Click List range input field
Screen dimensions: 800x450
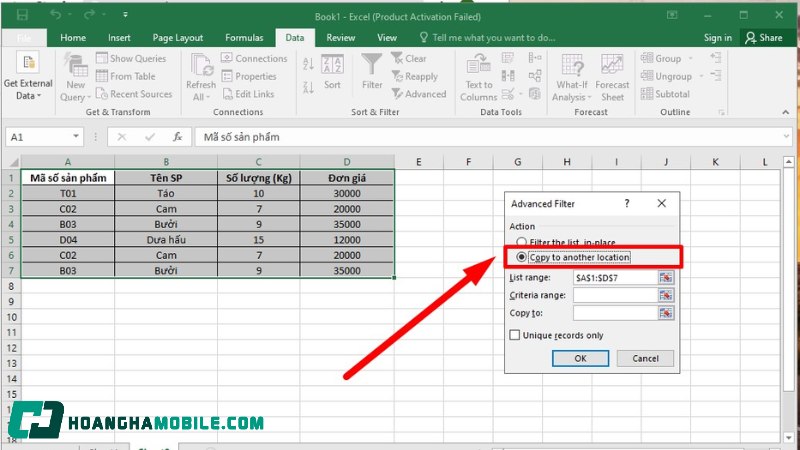(615, 278)
